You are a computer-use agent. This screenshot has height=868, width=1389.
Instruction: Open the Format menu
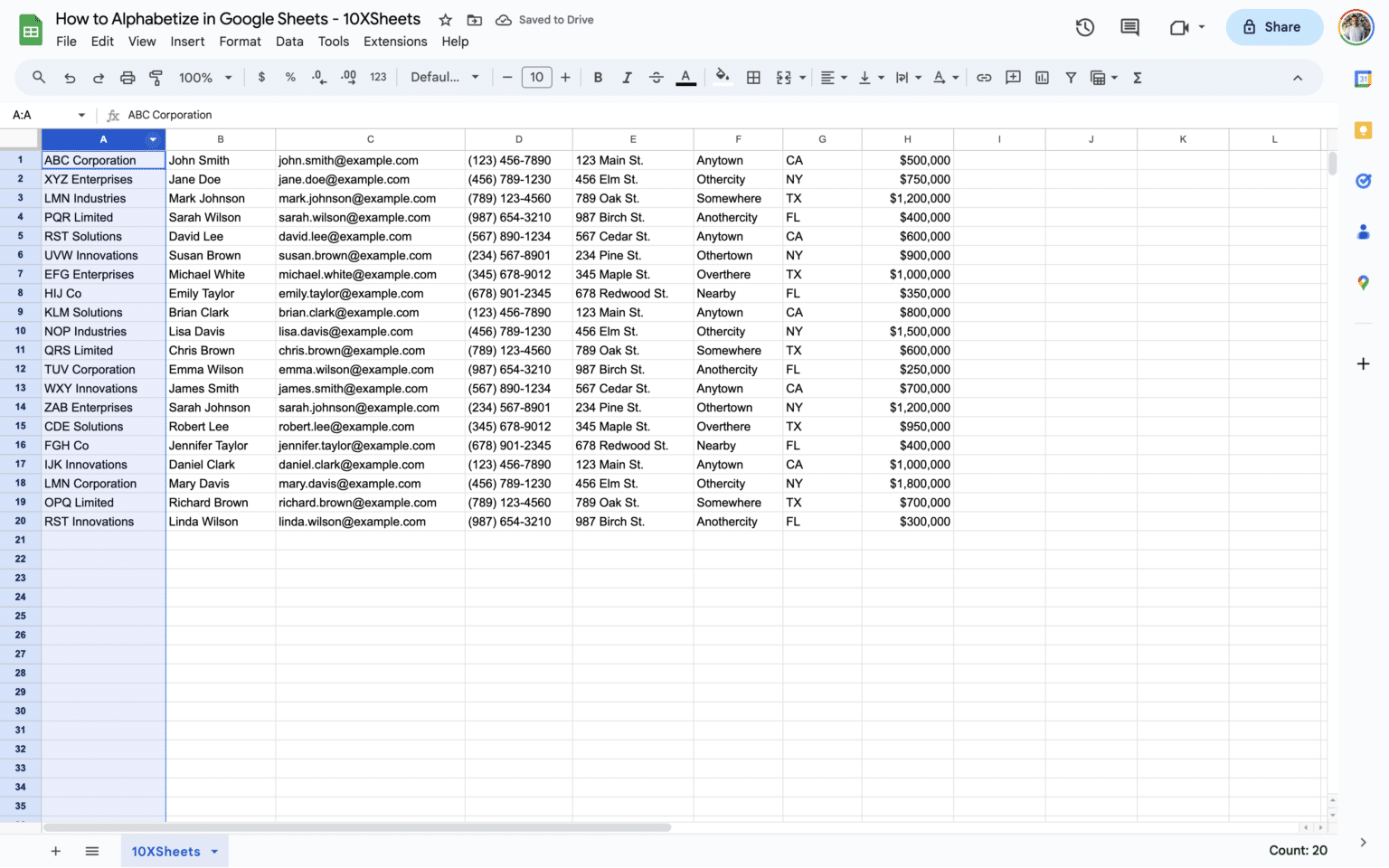tap(240, 42)
